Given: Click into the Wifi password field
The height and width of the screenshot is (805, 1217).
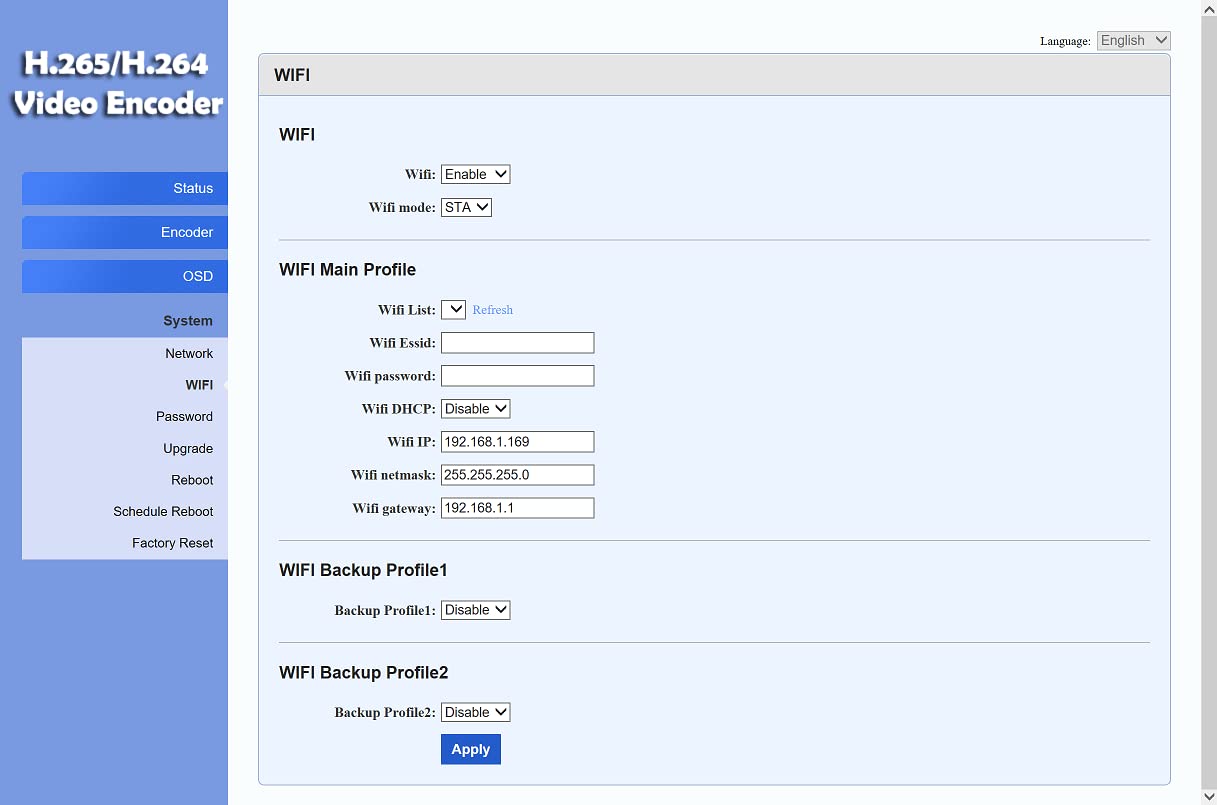Looking at the screenshot, I should tap(518, 376).
